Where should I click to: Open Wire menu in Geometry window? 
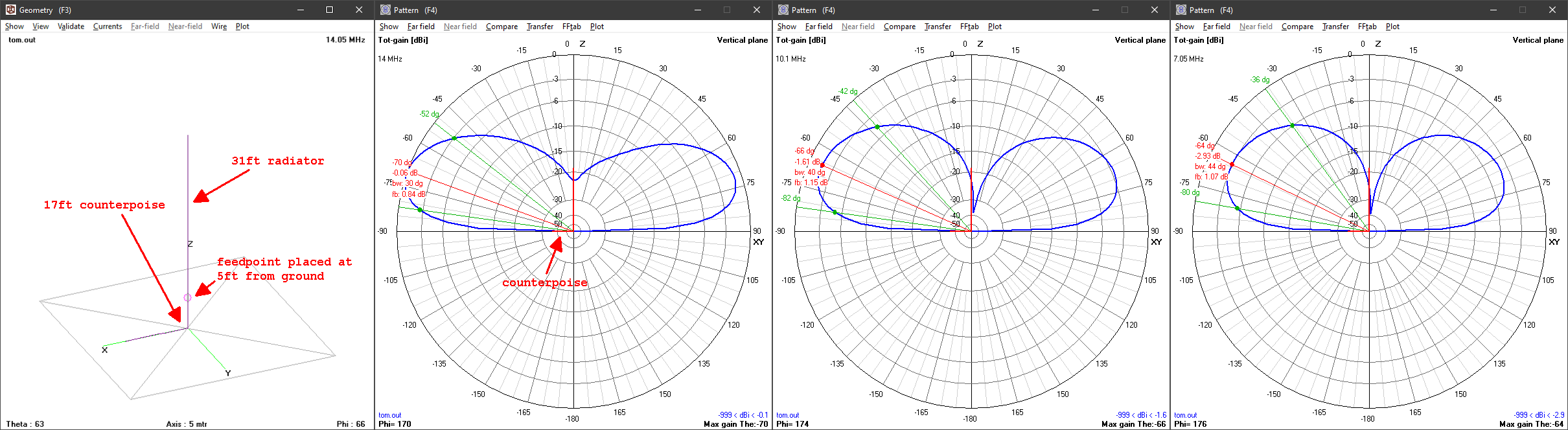coord(219,27)
